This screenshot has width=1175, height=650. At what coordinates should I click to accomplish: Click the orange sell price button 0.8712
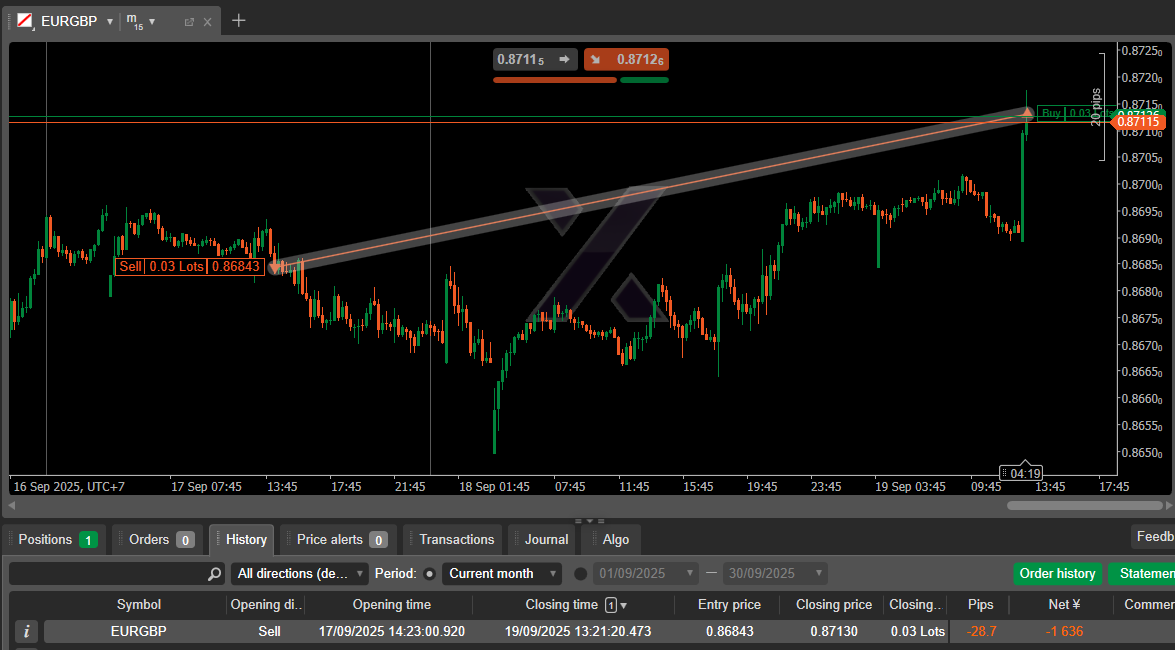click(x=625, y=59)
